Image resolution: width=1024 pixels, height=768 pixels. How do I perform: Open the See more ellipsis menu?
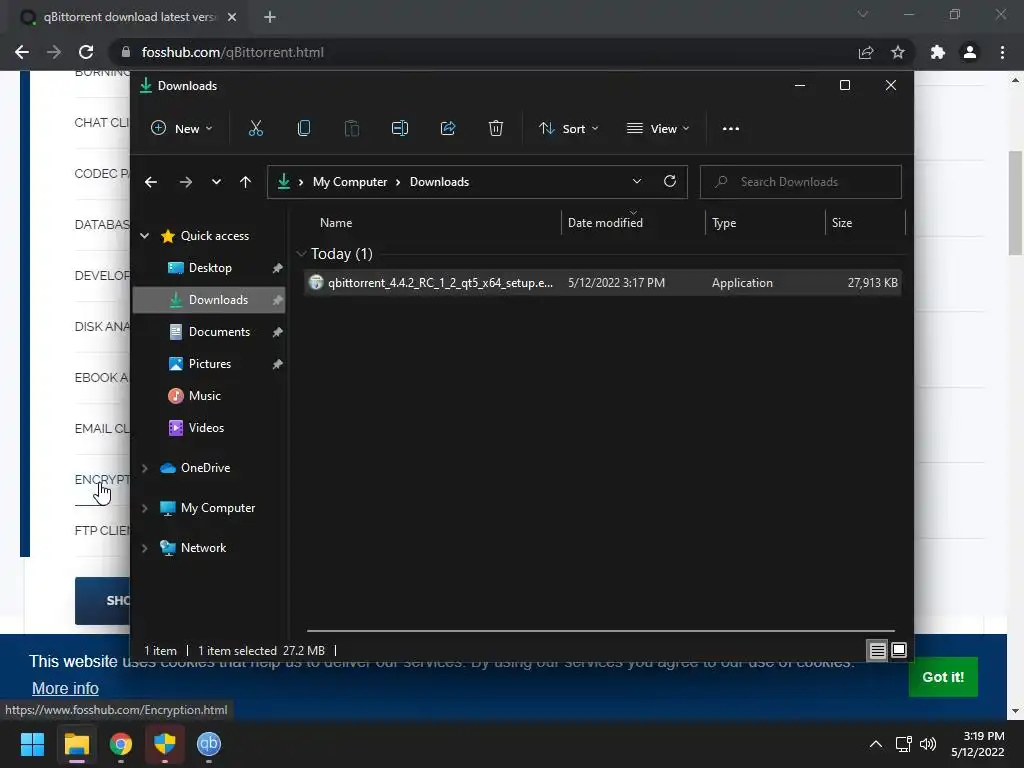click(731, 129)
